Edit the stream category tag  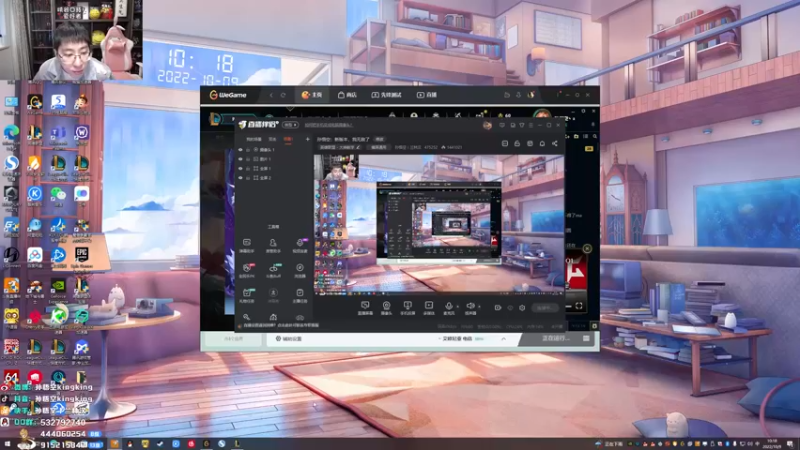(x=339, y=147)
